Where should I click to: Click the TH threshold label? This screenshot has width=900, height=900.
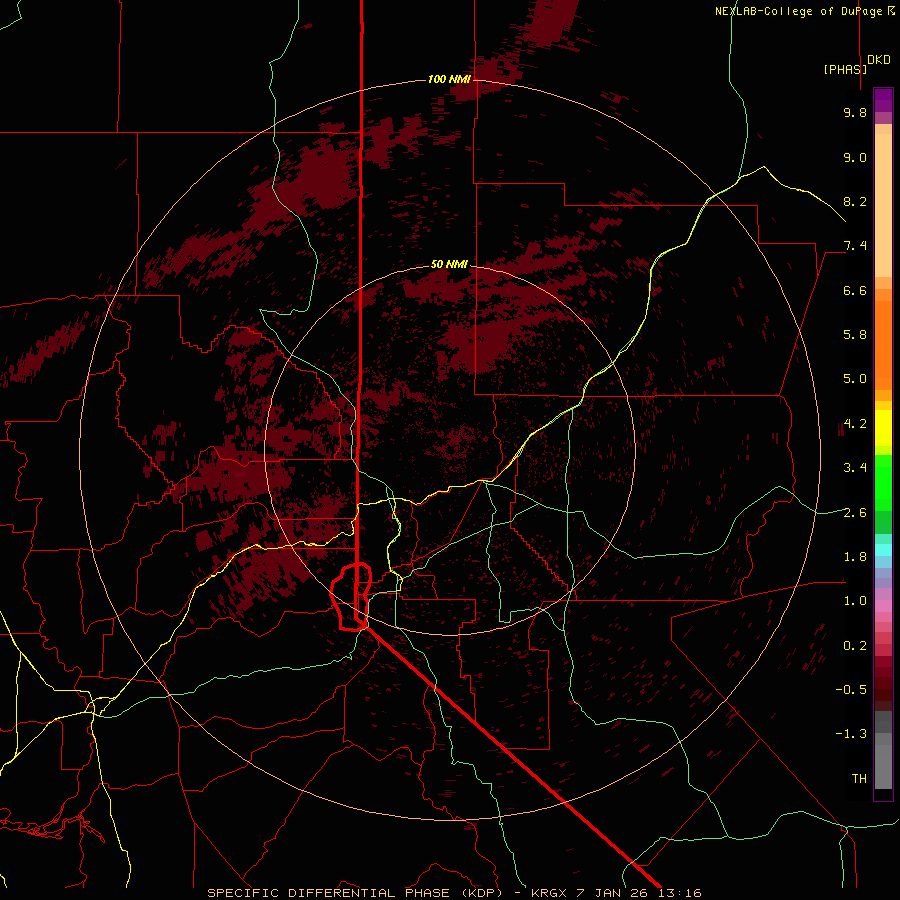point(859,779)
